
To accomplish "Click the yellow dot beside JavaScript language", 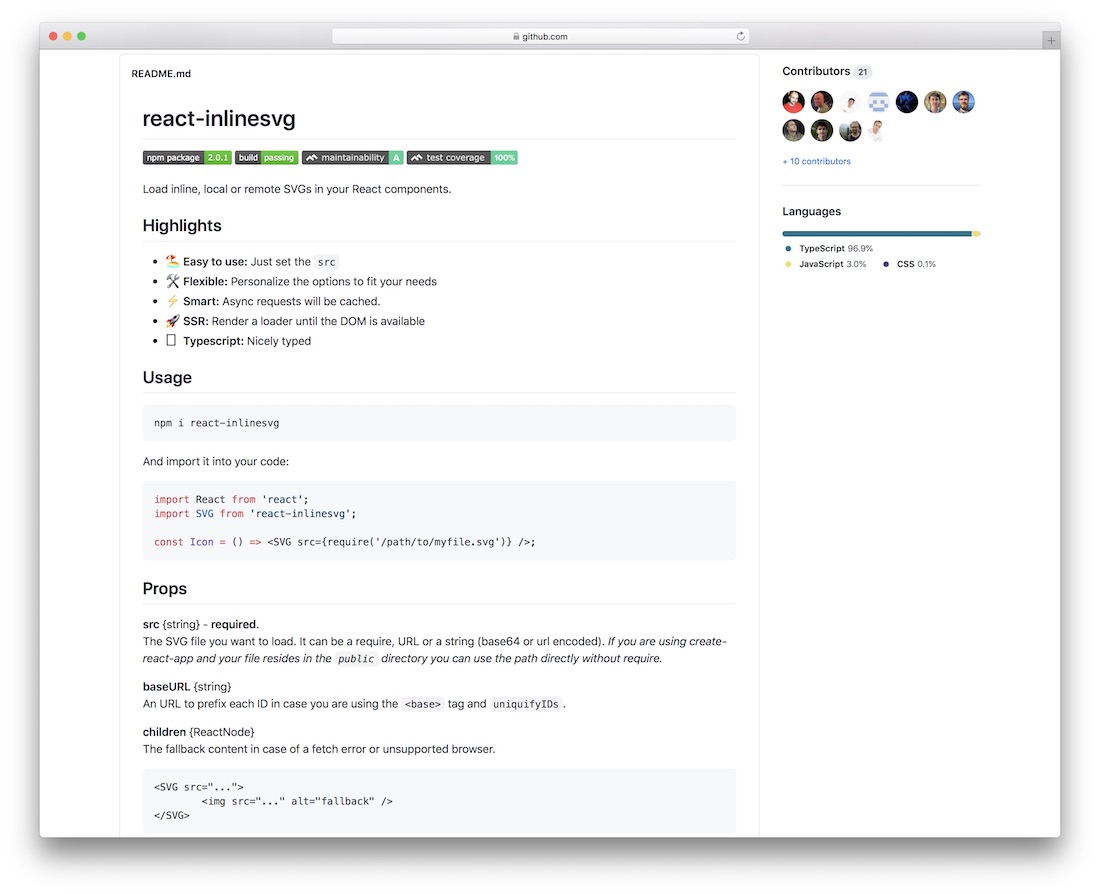I will pyautogui.click(x=788, y=264).
